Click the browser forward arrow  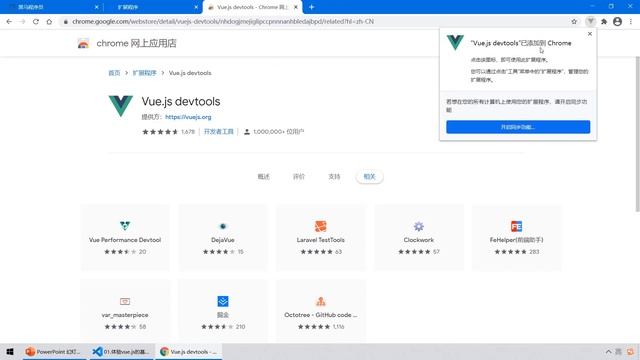(x=22, y=22)
